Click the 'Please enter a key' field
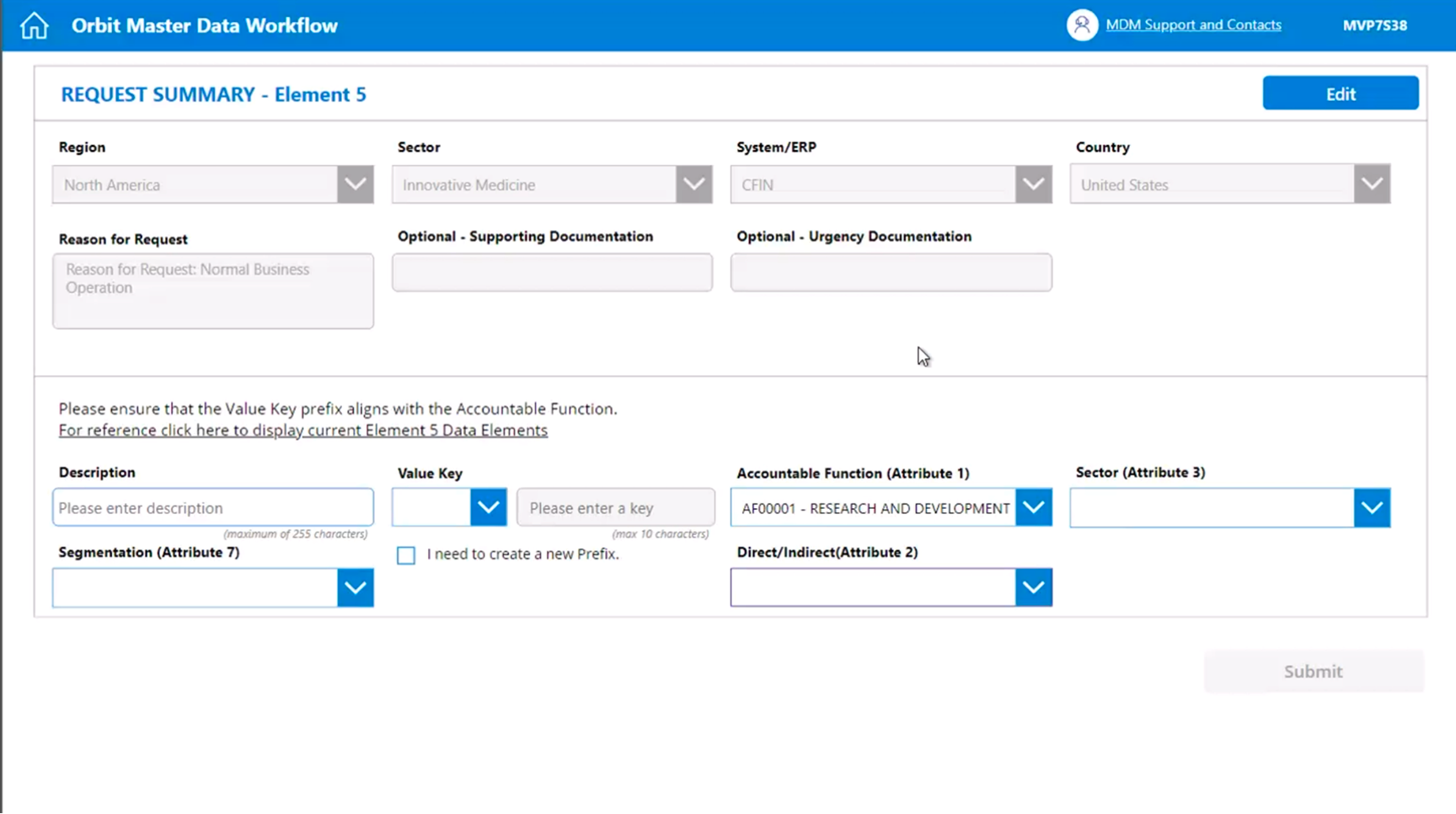The height and width of the screenshot is (814, 1456). (616, 508)
